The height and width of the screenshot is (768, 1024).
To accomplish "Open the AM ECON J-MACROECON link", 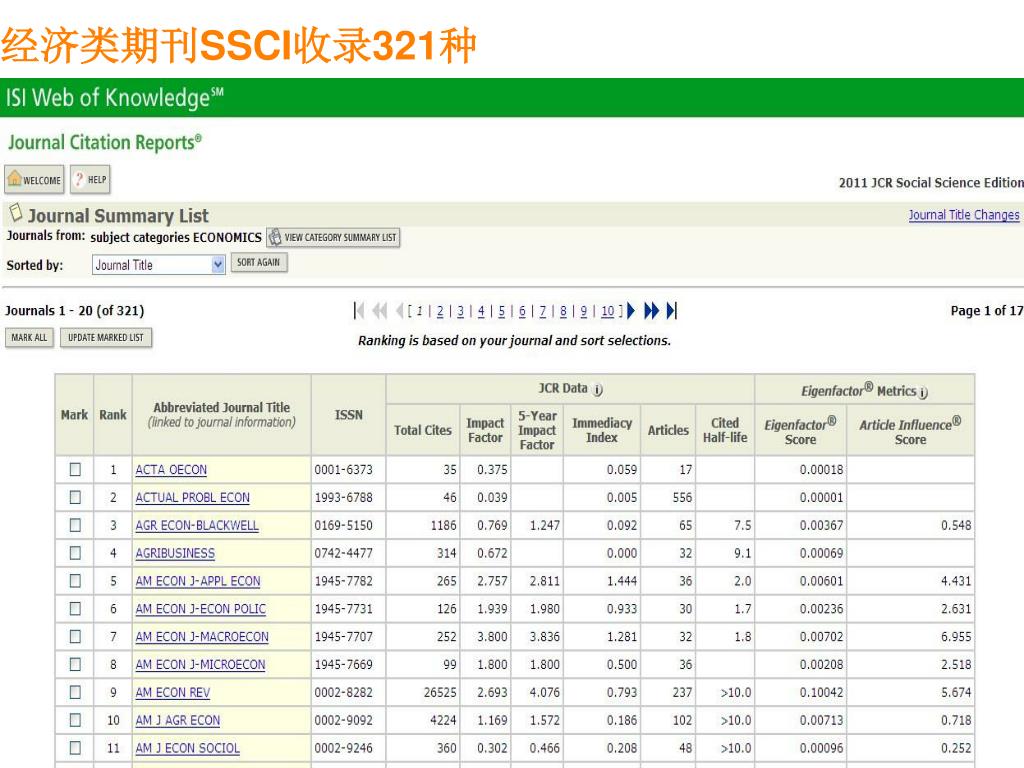I will 202,636.
